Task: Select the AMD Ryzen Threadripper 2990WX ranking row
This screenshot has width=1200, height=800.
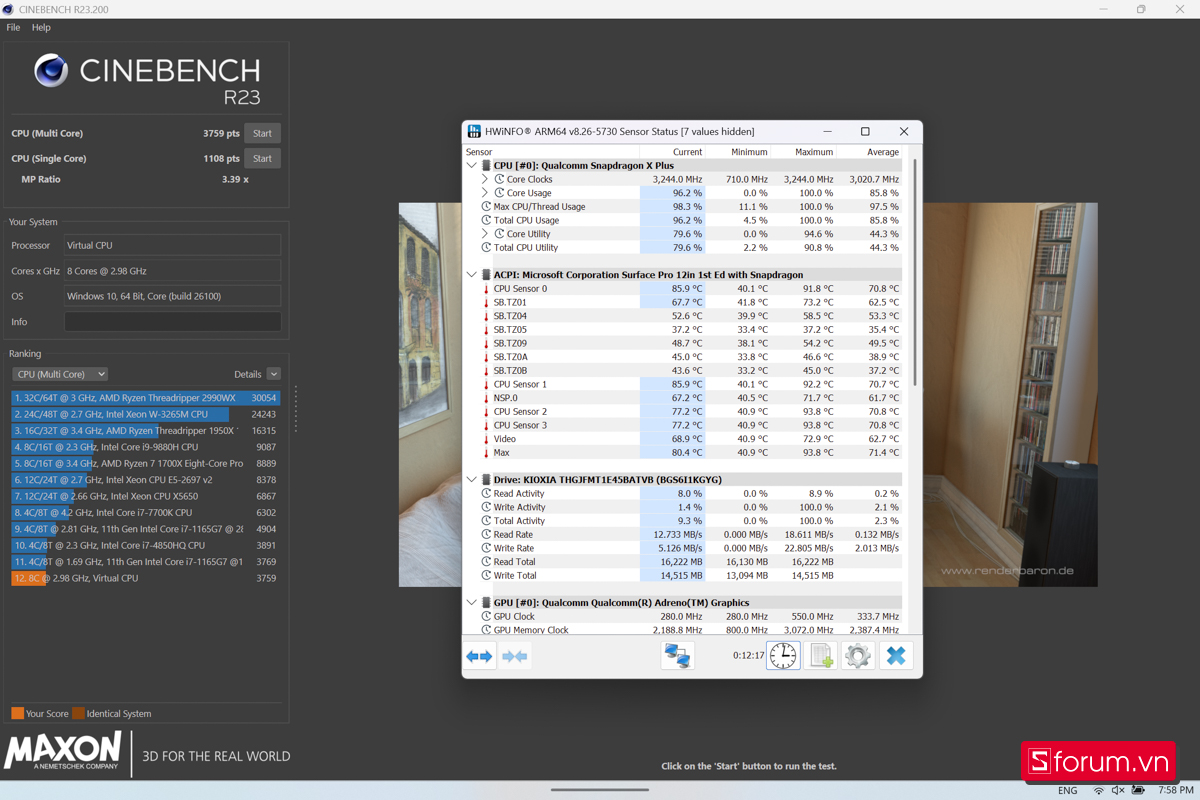Action: [x=145, y=398]
